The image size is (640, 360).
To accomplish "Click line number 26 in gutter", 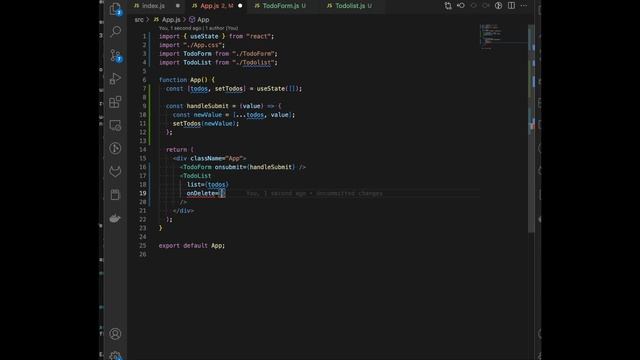I will pyautogui.click(x=142, y=254).
